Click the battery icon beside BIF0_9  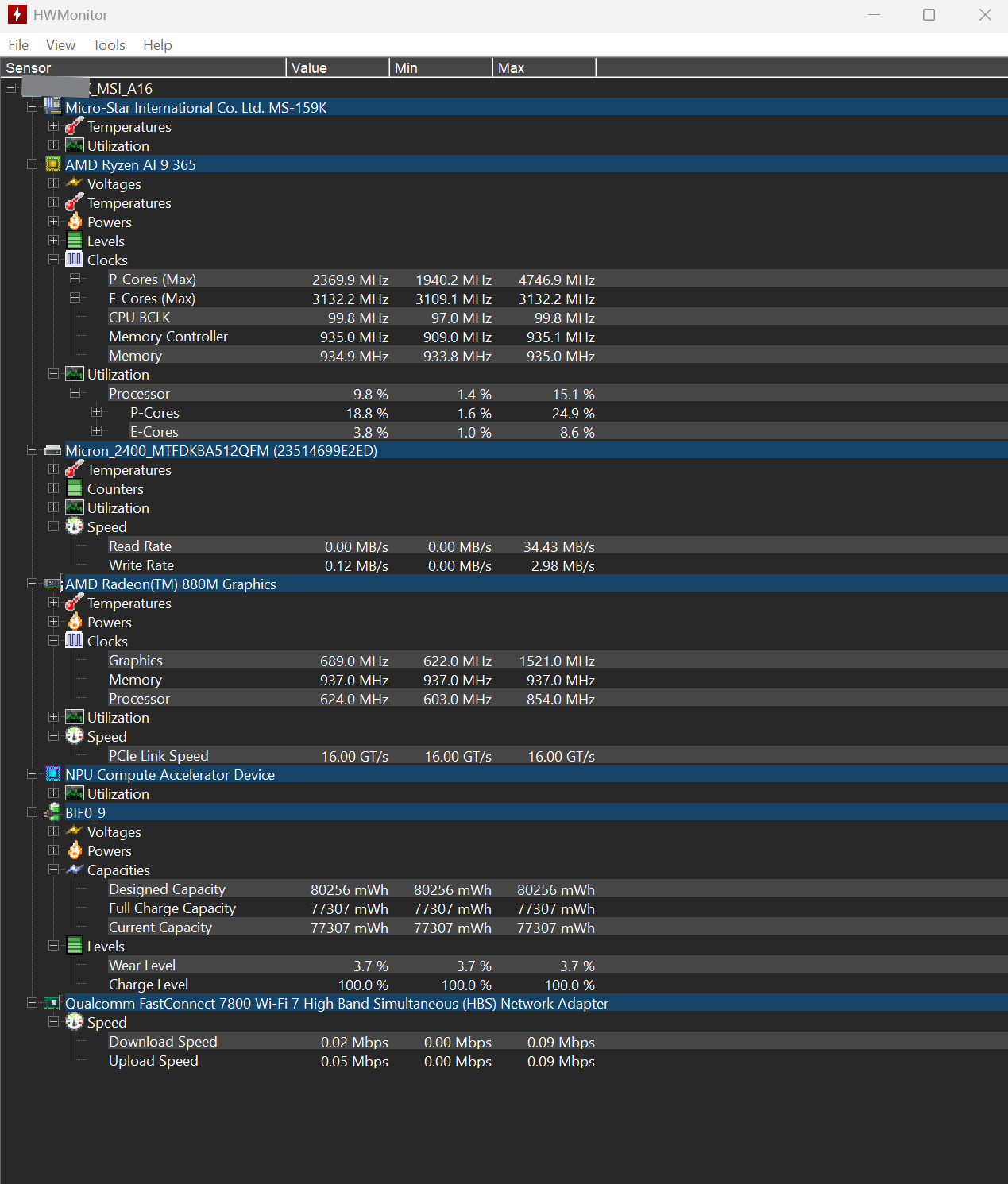point(52,812)
